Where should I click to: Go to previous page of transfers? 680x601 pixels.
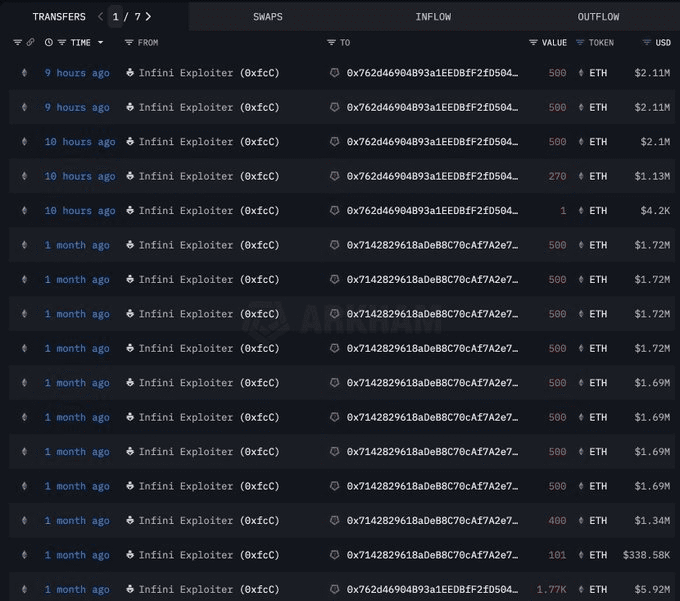(100, 17)
